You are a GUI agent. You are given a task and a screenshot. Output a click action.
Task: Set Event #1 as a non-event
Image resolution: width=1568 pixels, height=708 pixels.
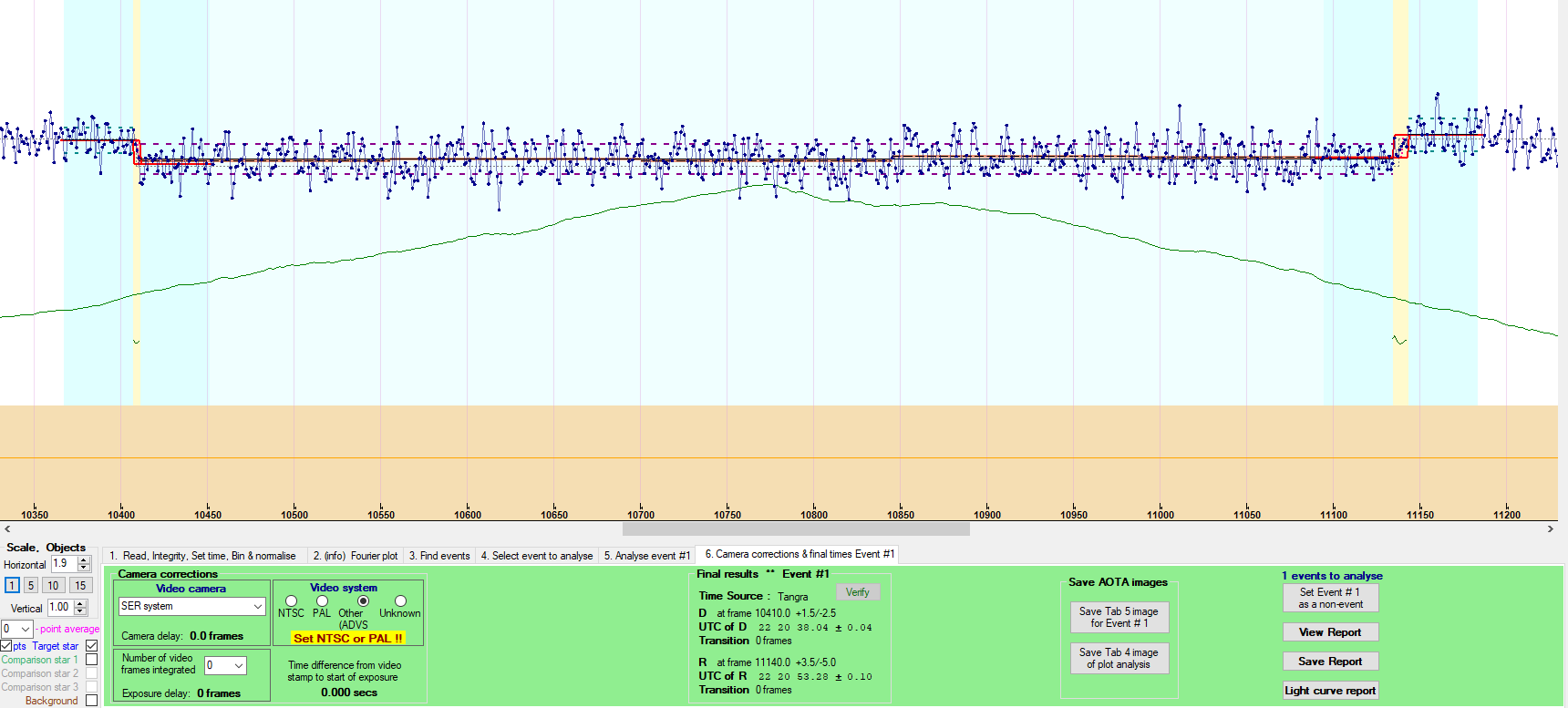1330,598
